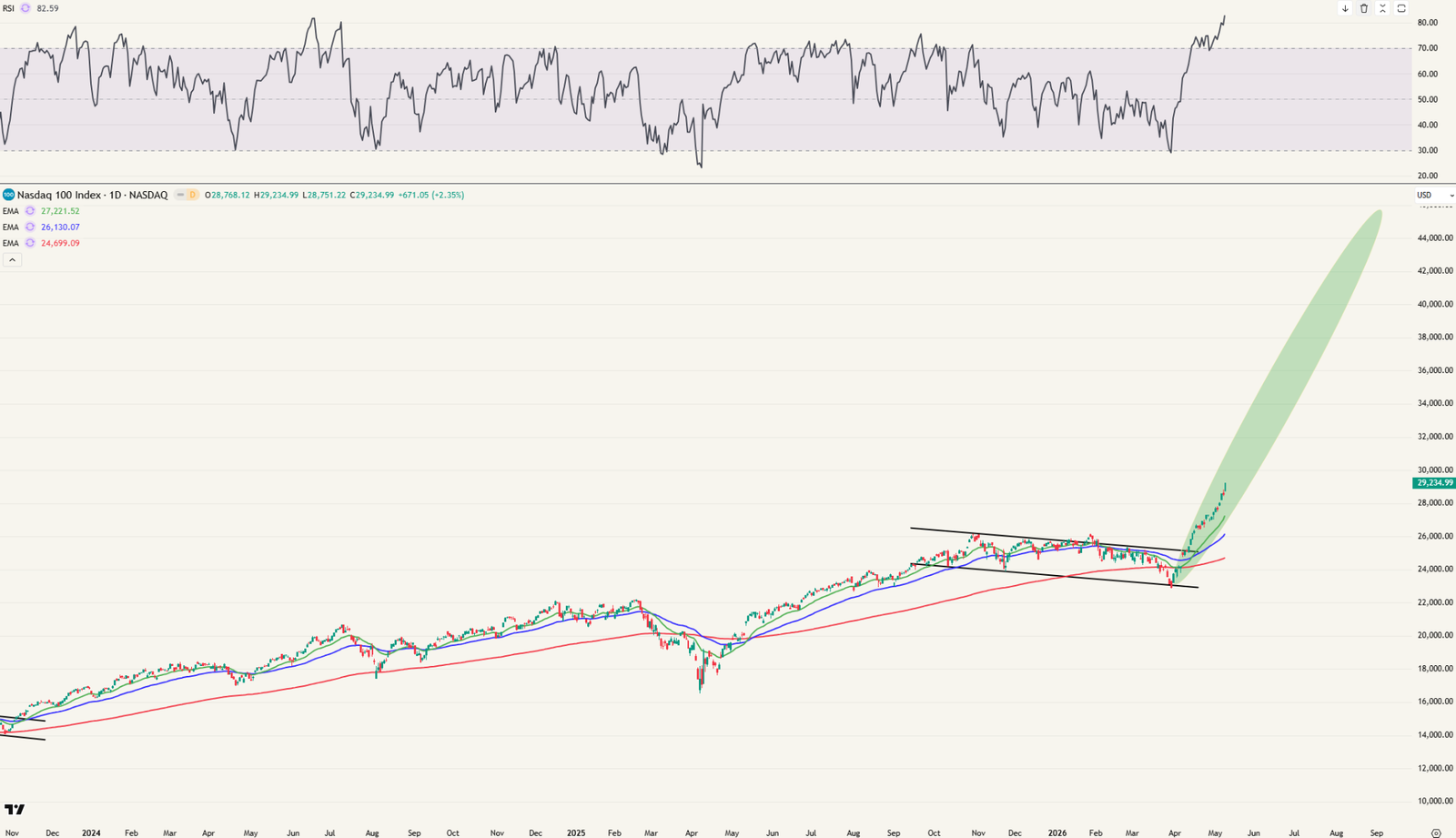The width and height of the screenshot is (1456, 838).
Task: Click the 50.00 RSI scale label
Action: (x=1427, y=99)
